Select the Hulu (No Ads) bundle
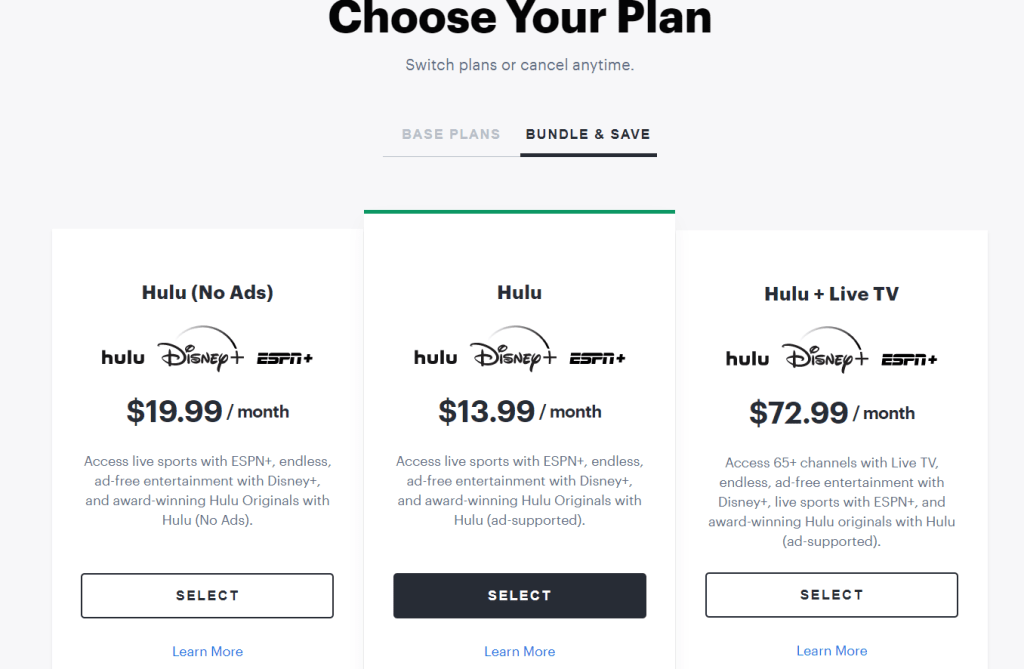This screenshot has height=669, width=1024. click(x=207, y=595)
